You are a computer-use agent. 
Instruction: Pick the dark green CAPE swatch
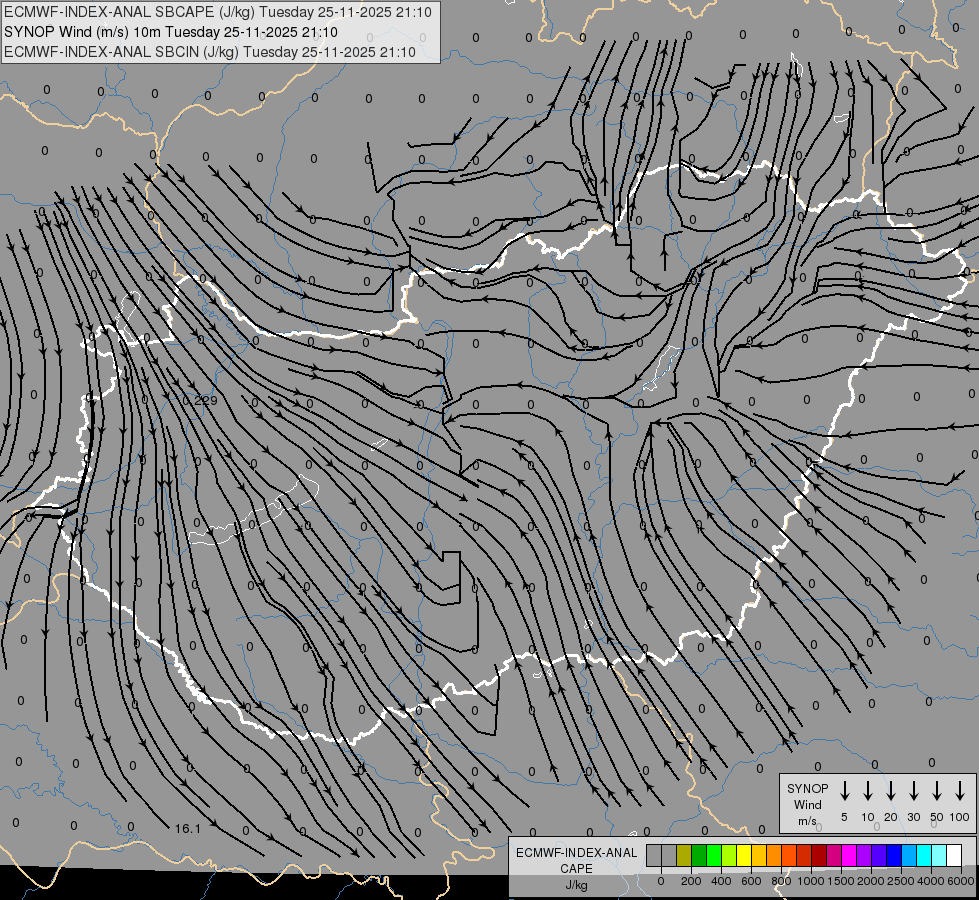click(x=699, y=856)
